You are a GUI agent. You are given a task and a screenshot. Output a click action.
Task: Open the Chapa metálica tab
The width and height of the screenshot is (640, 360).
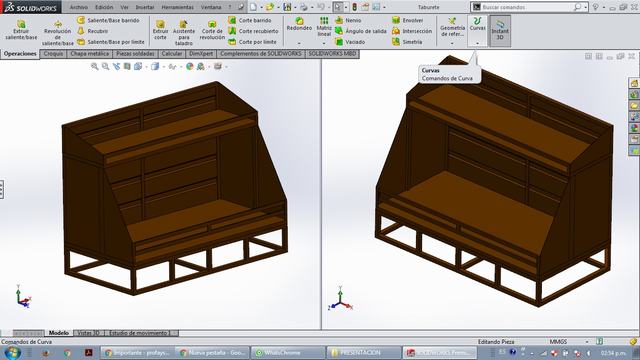pyautogui.click(x=89, y=54)
